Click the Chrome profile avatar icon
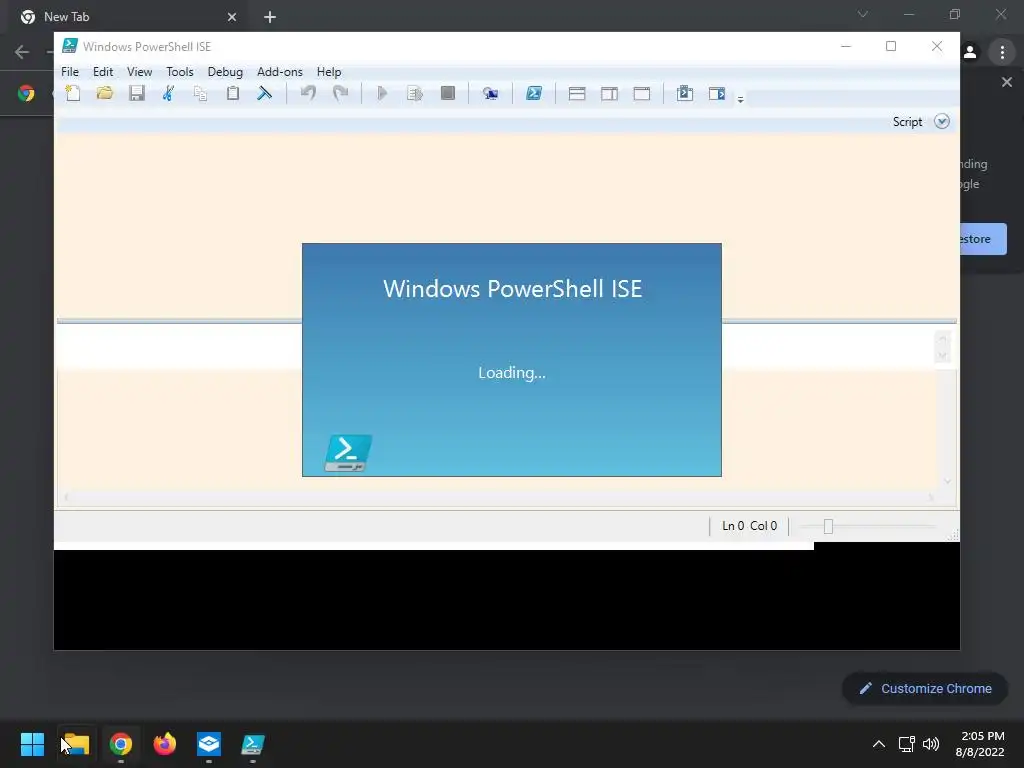The width and height of the screenshot is (1024, 768). pos(970,52)
